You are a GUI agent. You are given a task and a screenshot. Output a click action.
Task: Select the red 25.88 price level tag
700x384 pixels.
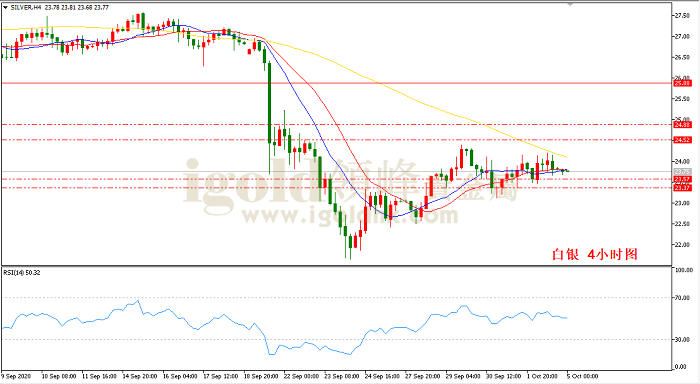tap(682, 83)
